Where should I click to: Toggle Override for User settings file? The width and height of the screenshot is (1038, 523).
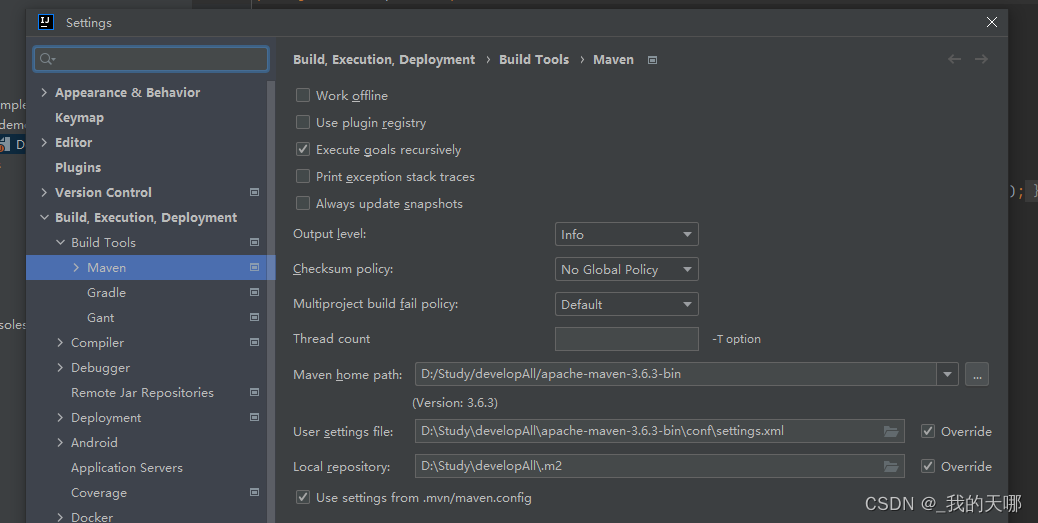[928, 432]
